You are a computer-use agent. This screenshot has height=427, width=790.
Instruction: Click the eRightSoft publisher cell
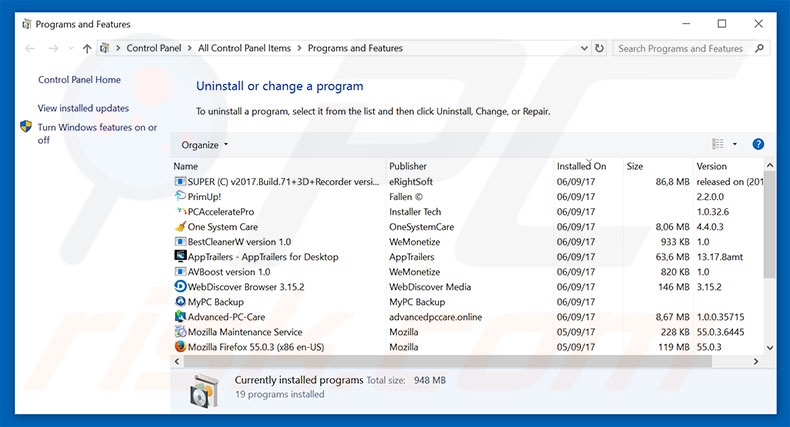pyautogui.click(x=411, y=181)
